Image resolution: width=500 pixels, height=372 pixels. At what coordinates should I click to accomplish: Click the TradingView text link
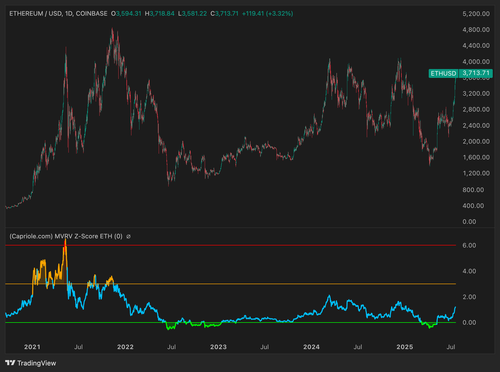[37, 363]
